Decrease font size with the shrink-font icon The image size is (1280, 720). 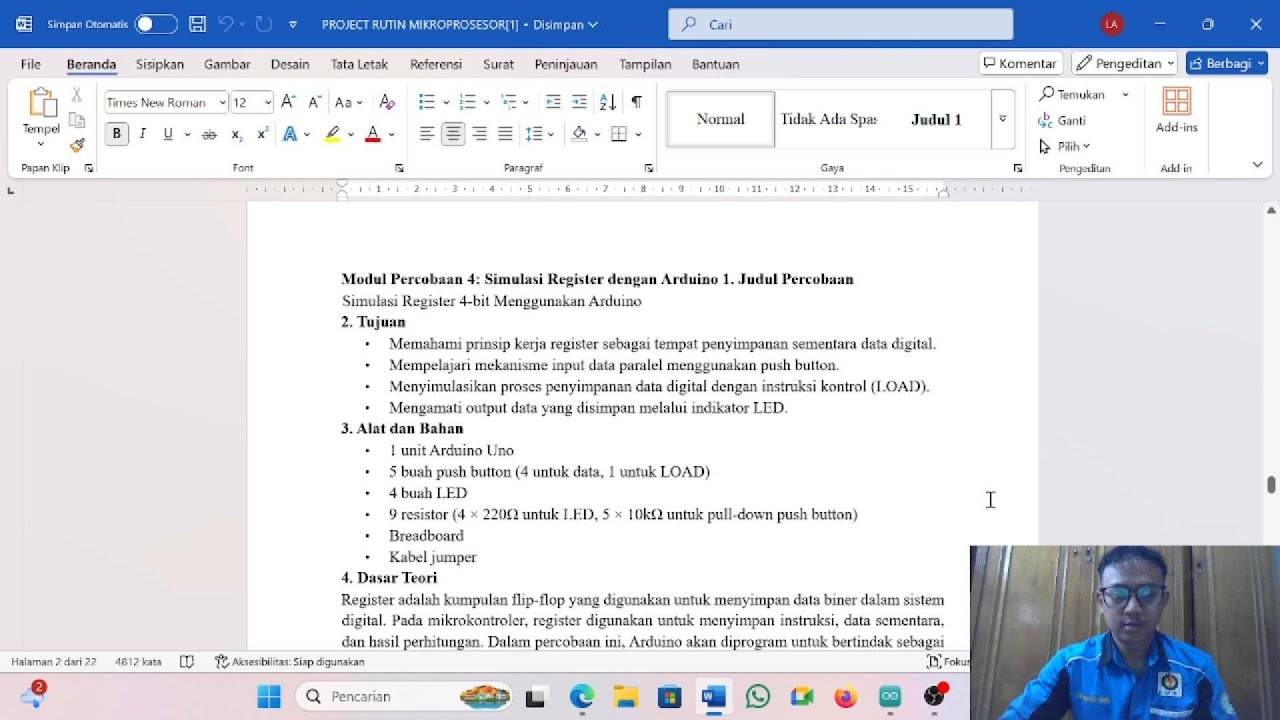(314, 102)
